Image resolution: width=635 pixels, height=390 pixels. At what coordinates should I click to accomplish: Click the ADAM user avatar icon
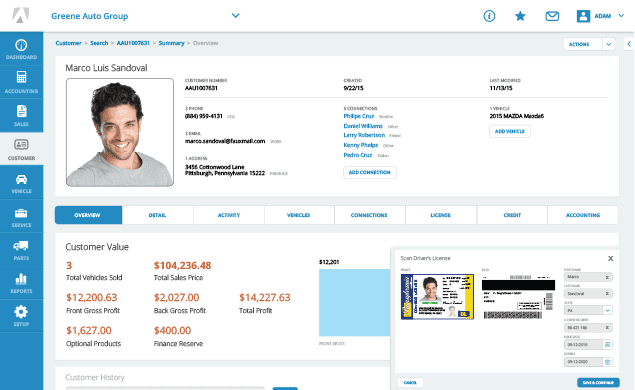(583, 16)
